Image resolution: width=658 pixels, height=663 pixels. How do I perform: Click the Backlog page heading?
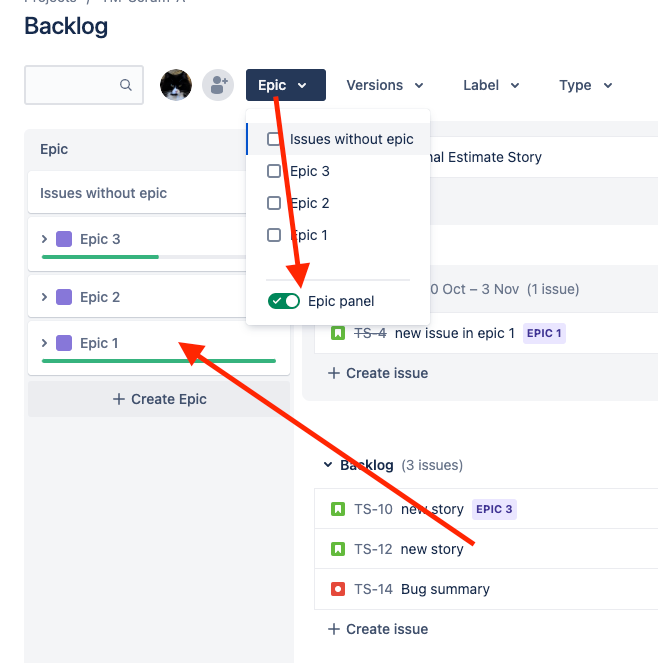point(66,26)
